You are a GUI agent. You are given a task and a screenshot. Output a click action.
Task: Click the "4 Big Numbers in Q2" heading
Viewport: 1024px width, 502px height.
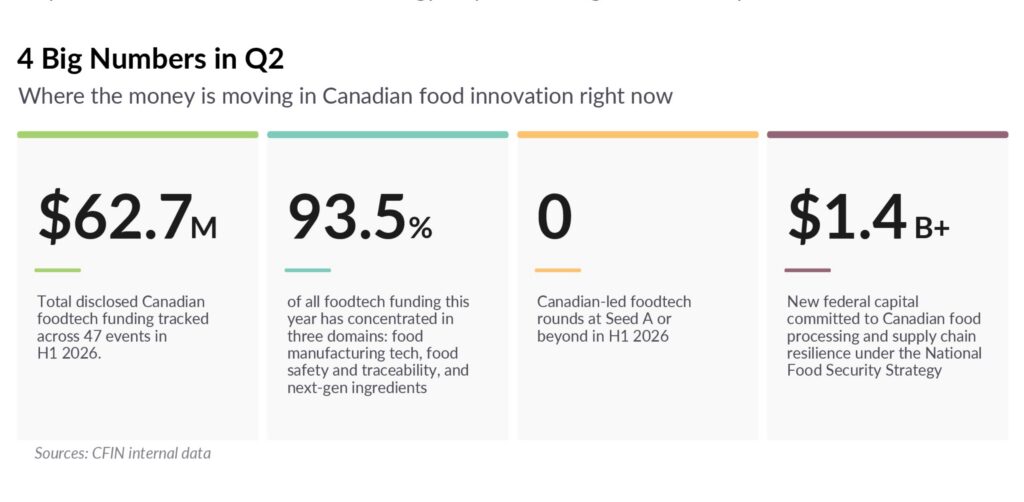151,59
